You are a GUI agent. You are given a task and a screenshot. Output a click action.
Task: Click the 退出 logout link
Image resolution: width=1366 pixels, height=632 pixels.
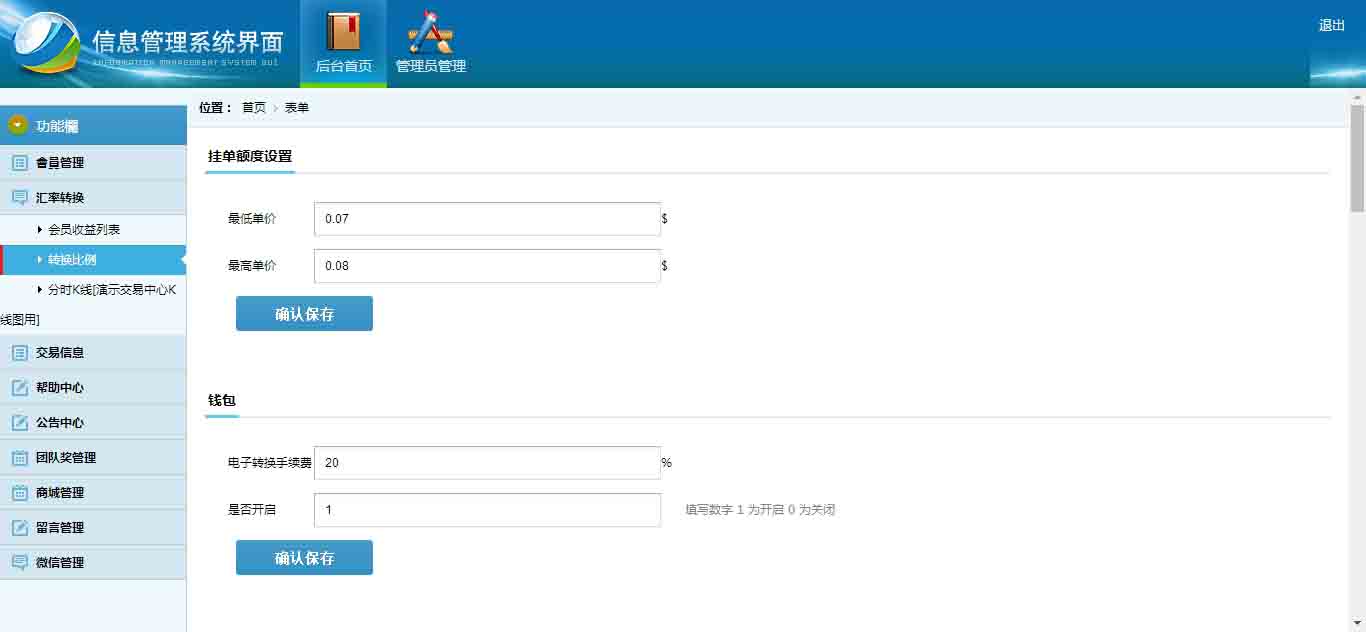tap(1331, 26)
